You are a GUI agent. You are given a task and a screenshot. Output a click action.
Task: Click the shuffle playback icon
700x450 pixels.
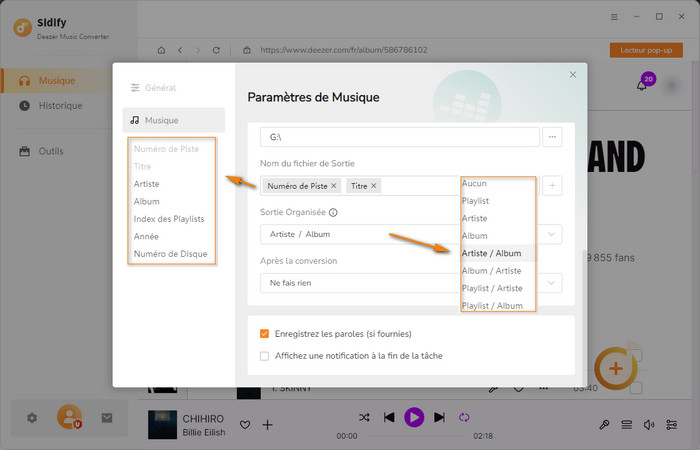(364, 417)
